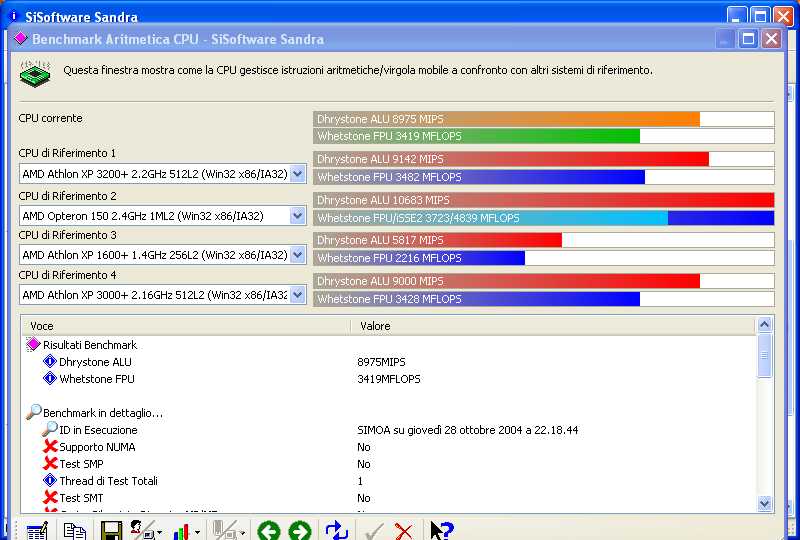Click the green CPU chip icon
The height and width of the screenshot is (540, 800).
click(x=35, y=73)
